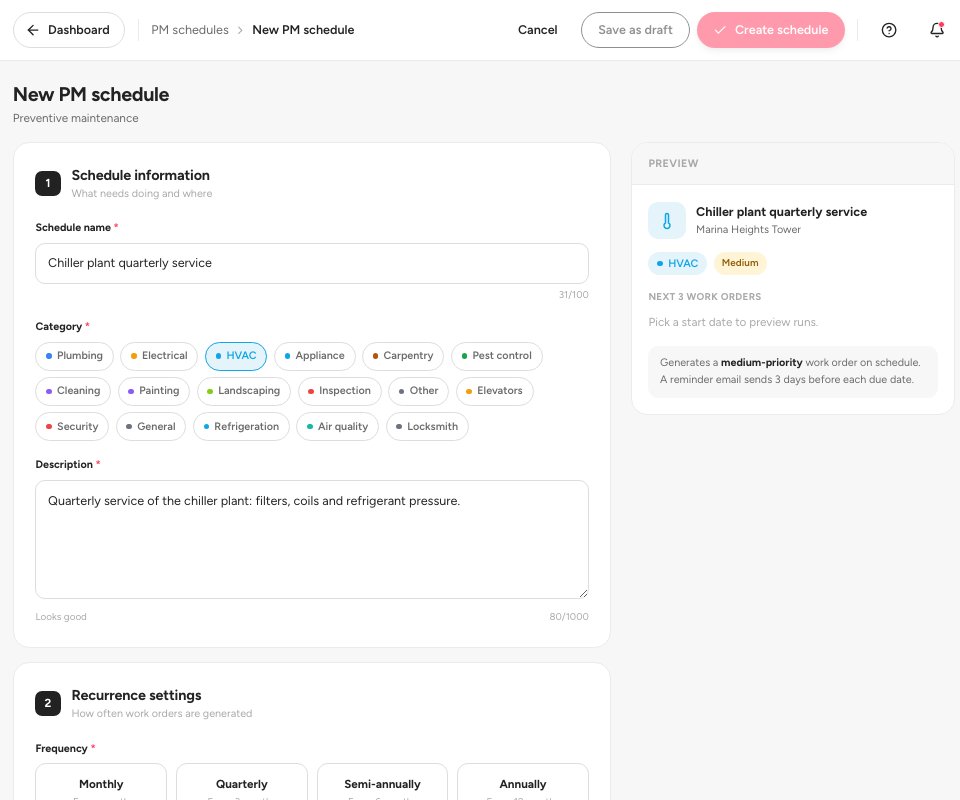Toggle the HVAC category chip

point(236,356)
